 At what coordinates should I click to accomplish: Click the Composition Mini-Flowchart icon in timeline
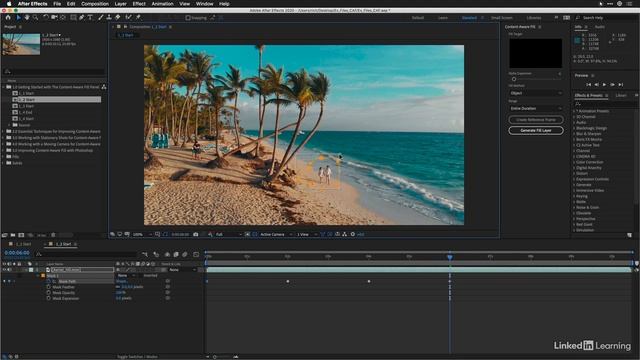145,254
